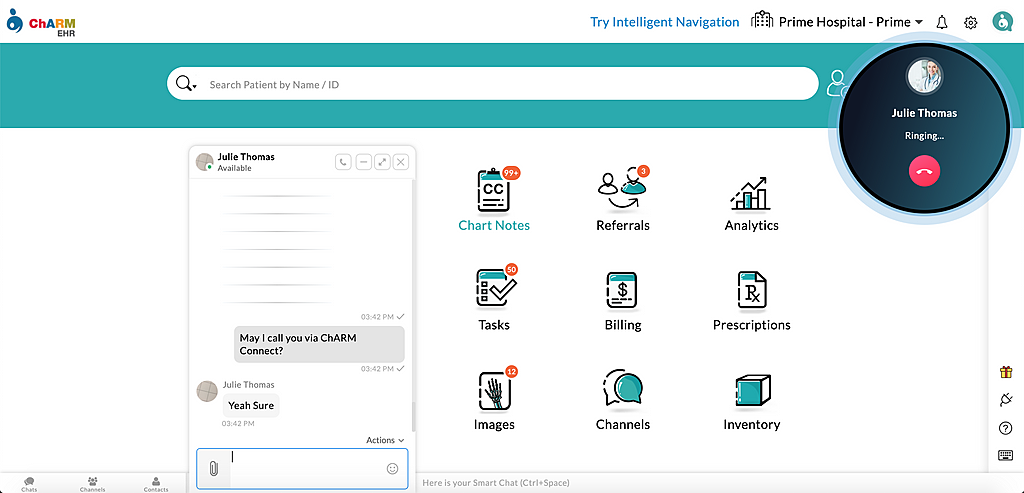Click the Try Intelligent Navigation link
Image resolution: width=1024 pixels, height=493 pixels.
664,22
